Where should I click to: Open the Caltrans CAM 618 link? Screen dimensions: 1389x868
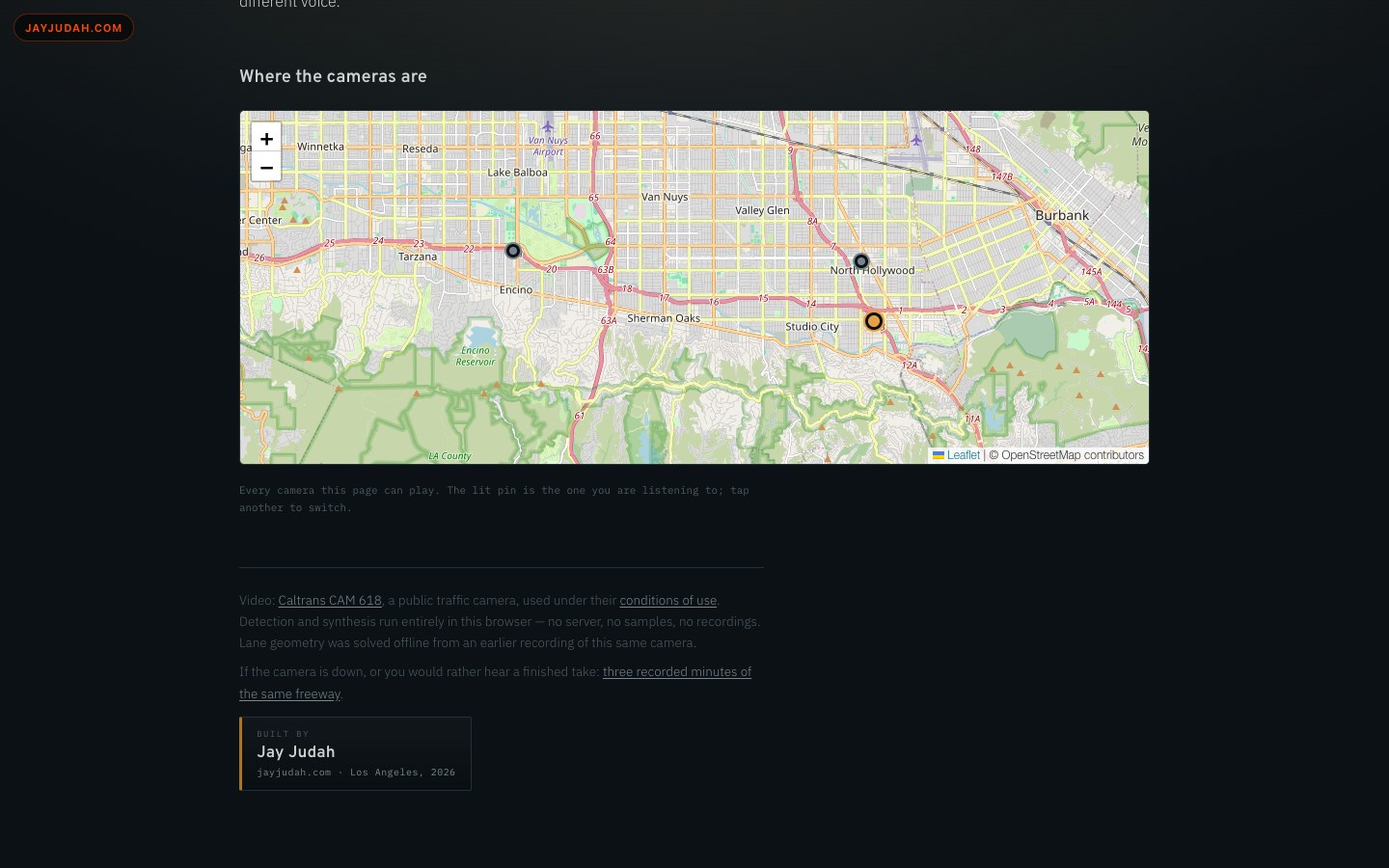click(x=330, y=600)
